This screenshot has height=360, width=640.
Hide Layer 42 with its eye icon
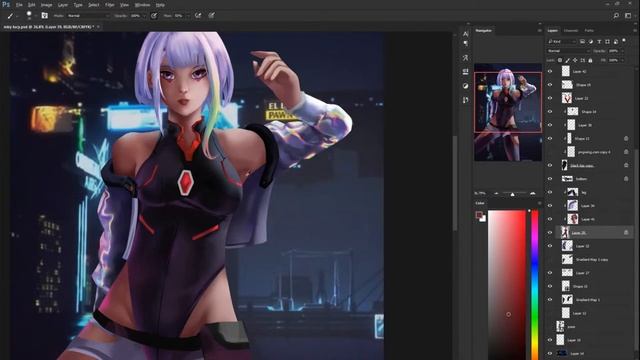click(550, 71)
